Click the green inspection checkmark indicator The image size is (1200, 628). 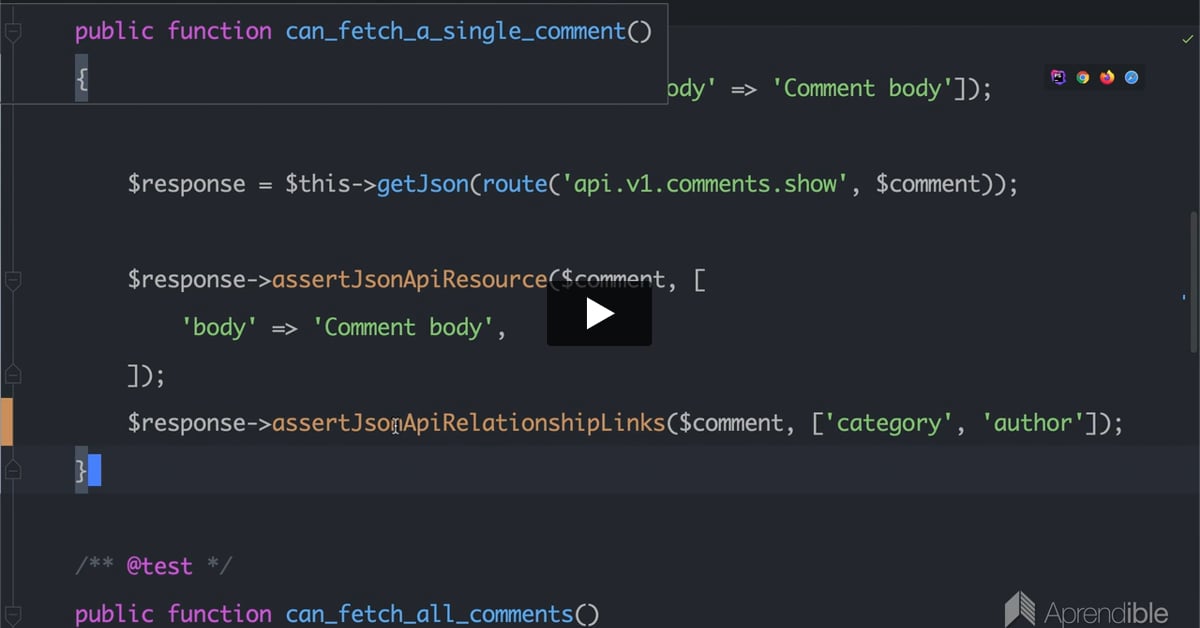click(x=1187, y=39)
